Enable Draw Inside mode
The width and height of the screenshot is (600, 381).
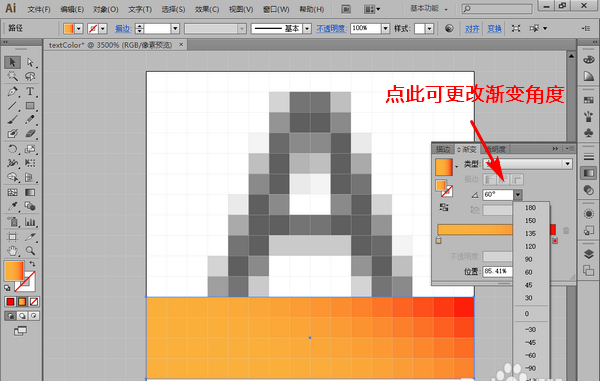pyautogui.click(x=34, y=316)
